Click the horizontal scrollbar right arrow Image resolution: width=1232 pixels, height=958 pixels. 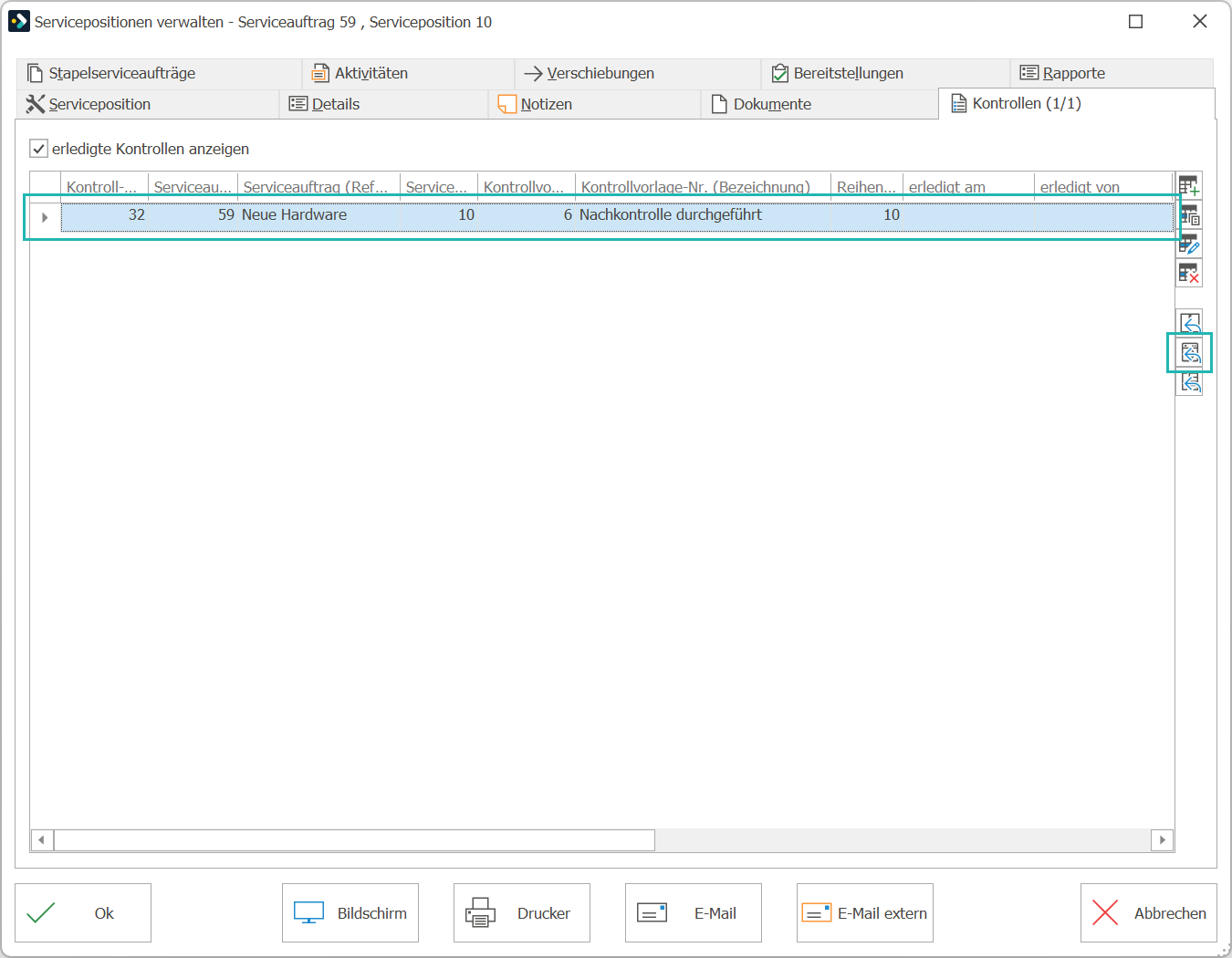click(1162, 839)
